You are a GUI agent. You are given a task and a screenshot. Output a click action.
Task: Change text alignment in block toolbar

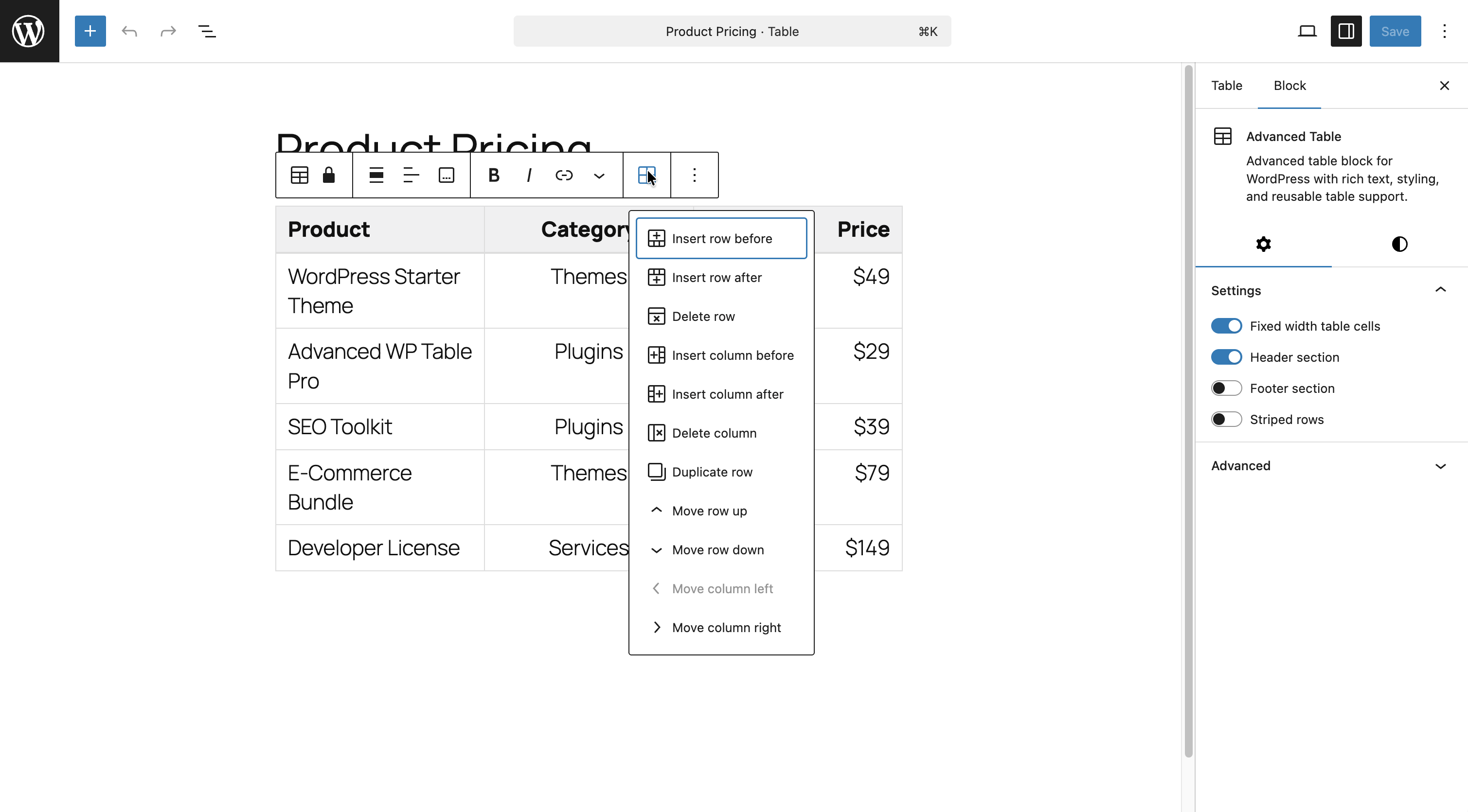point(412,175)
